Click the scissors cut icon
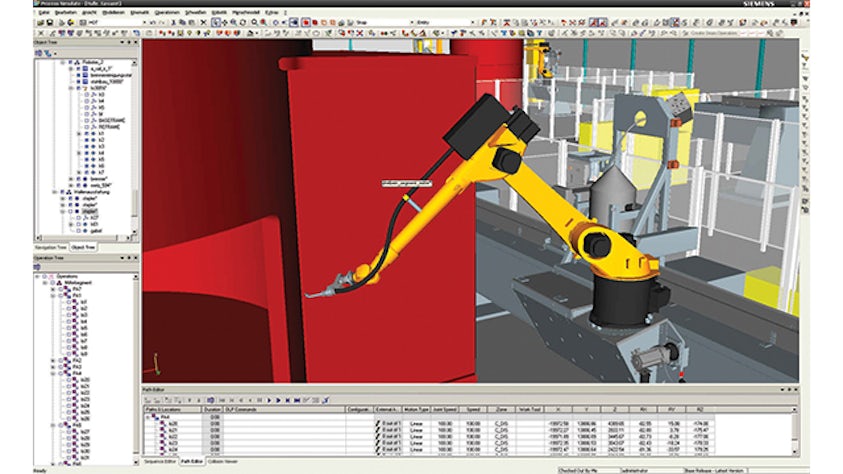Image resolution: width=843 pixels, height=474 pixels. [x=173, y=23]
